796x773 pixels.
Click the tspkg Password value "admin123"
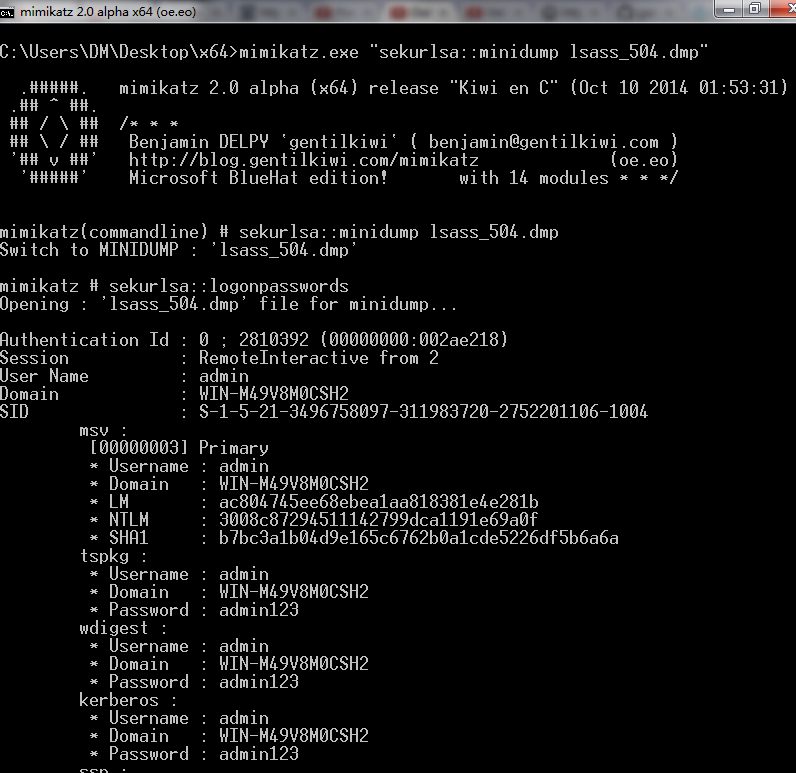259,610
